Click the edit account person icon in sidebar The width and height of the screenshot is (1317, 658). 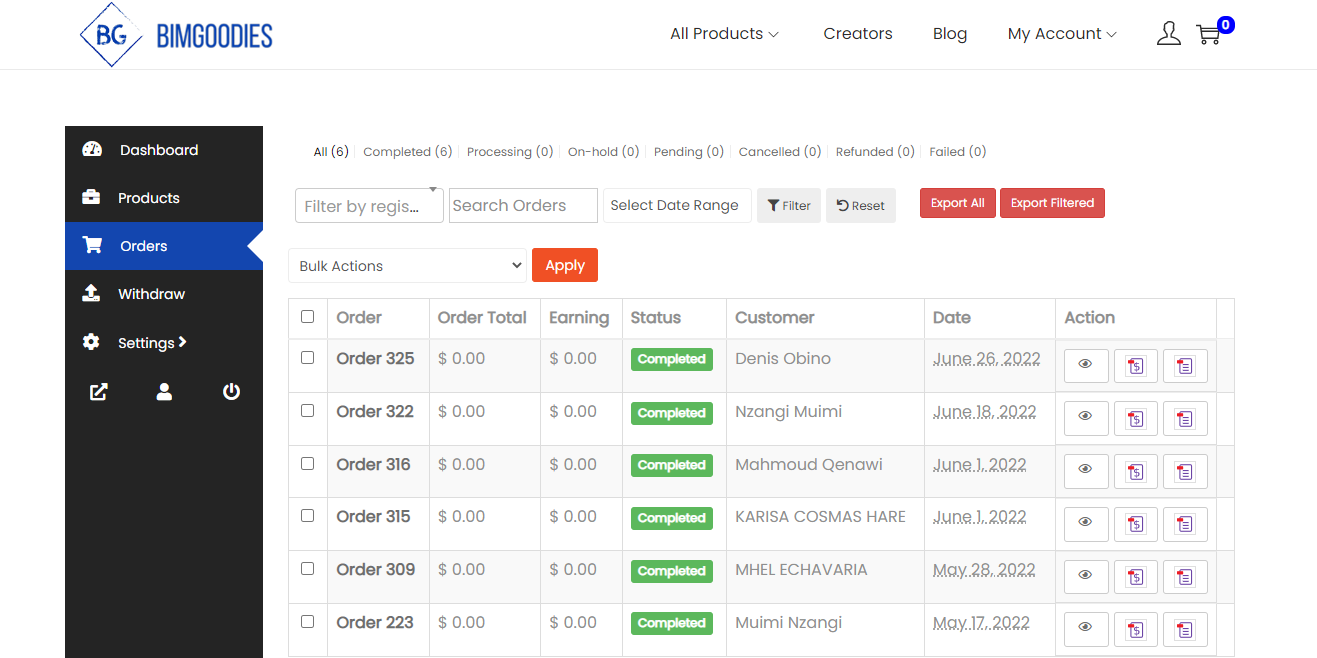(164, 392)
